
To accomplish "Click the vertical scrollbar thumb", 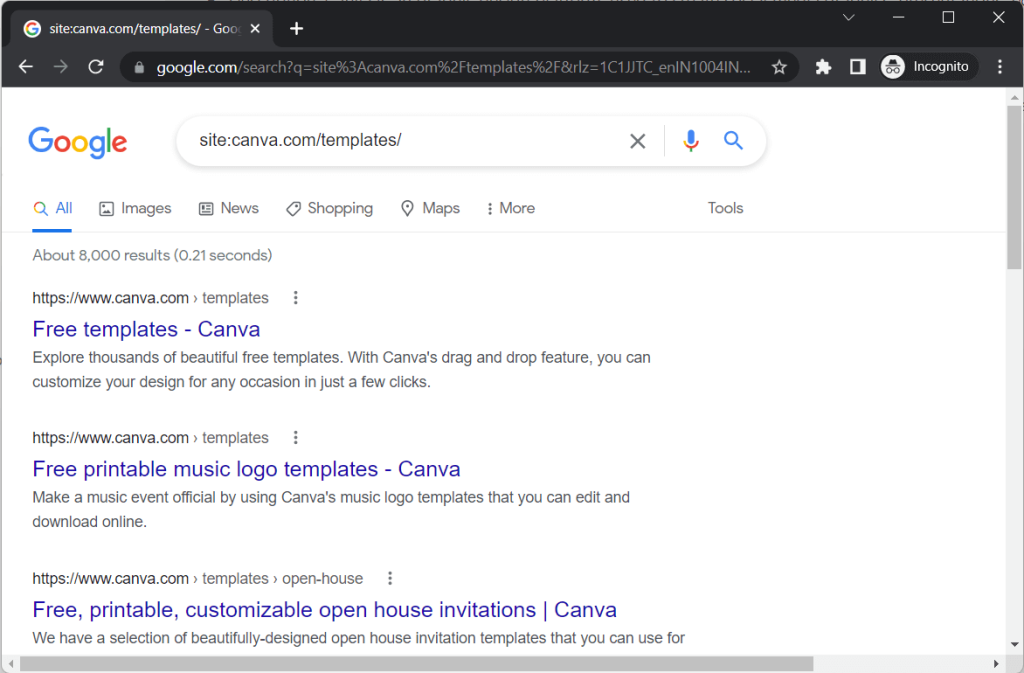I will click(1014, 187).
